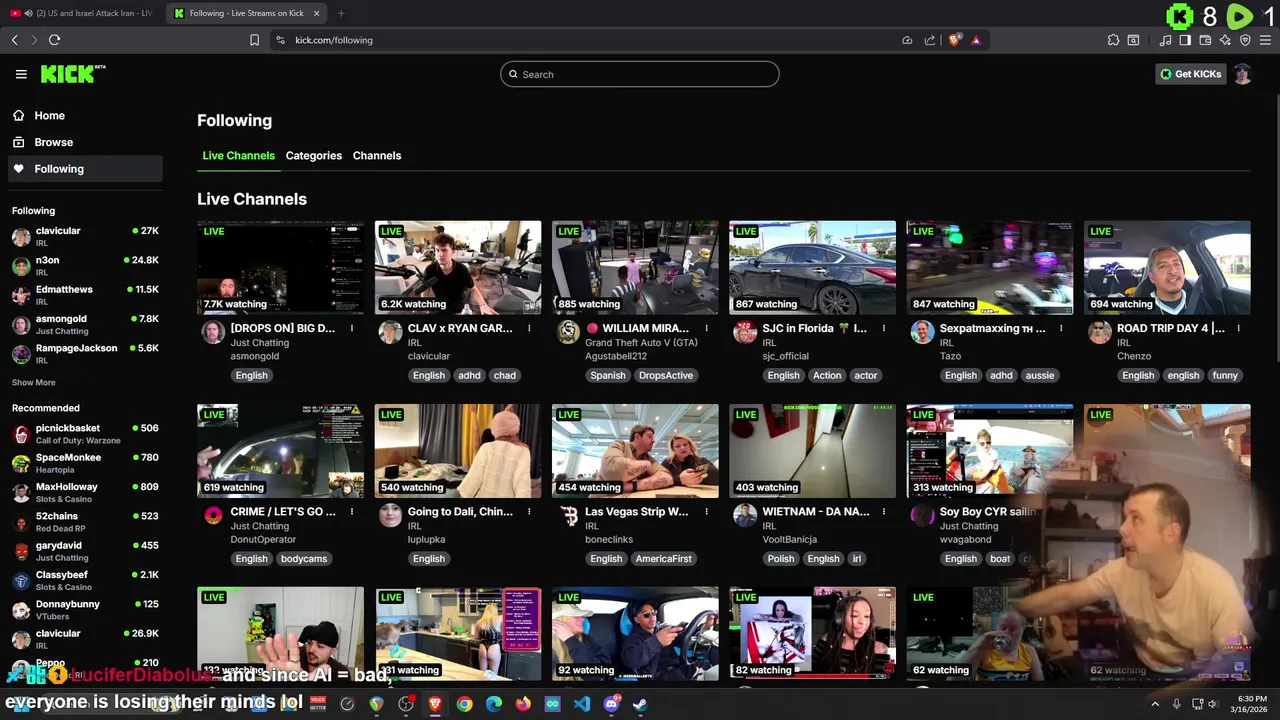Open MaxHolloway in the Recommended list
Screen dimensions: 1280x720
point(85,492)
